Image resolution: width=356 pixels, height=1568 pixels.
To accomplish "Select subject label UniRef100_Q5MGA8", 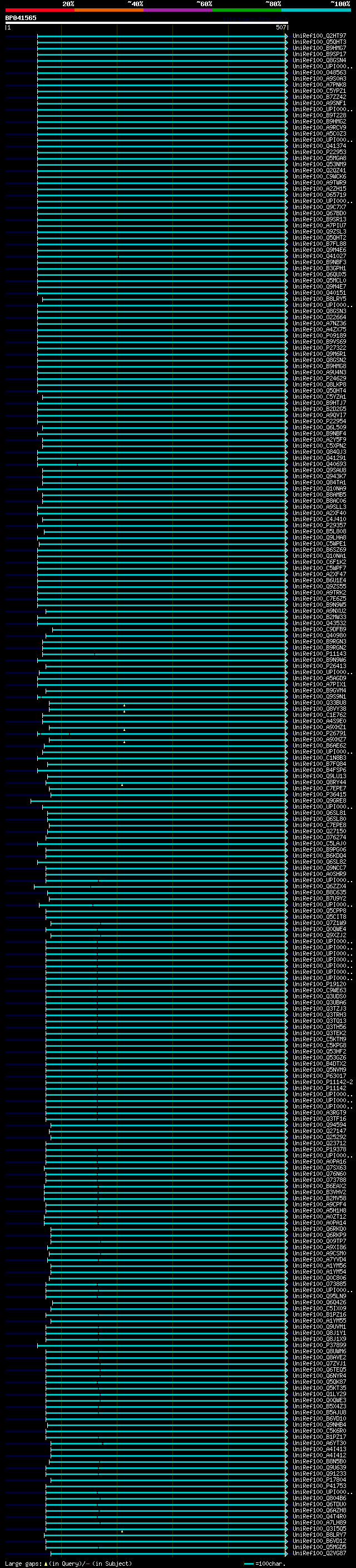I will [x=319, y=159].
